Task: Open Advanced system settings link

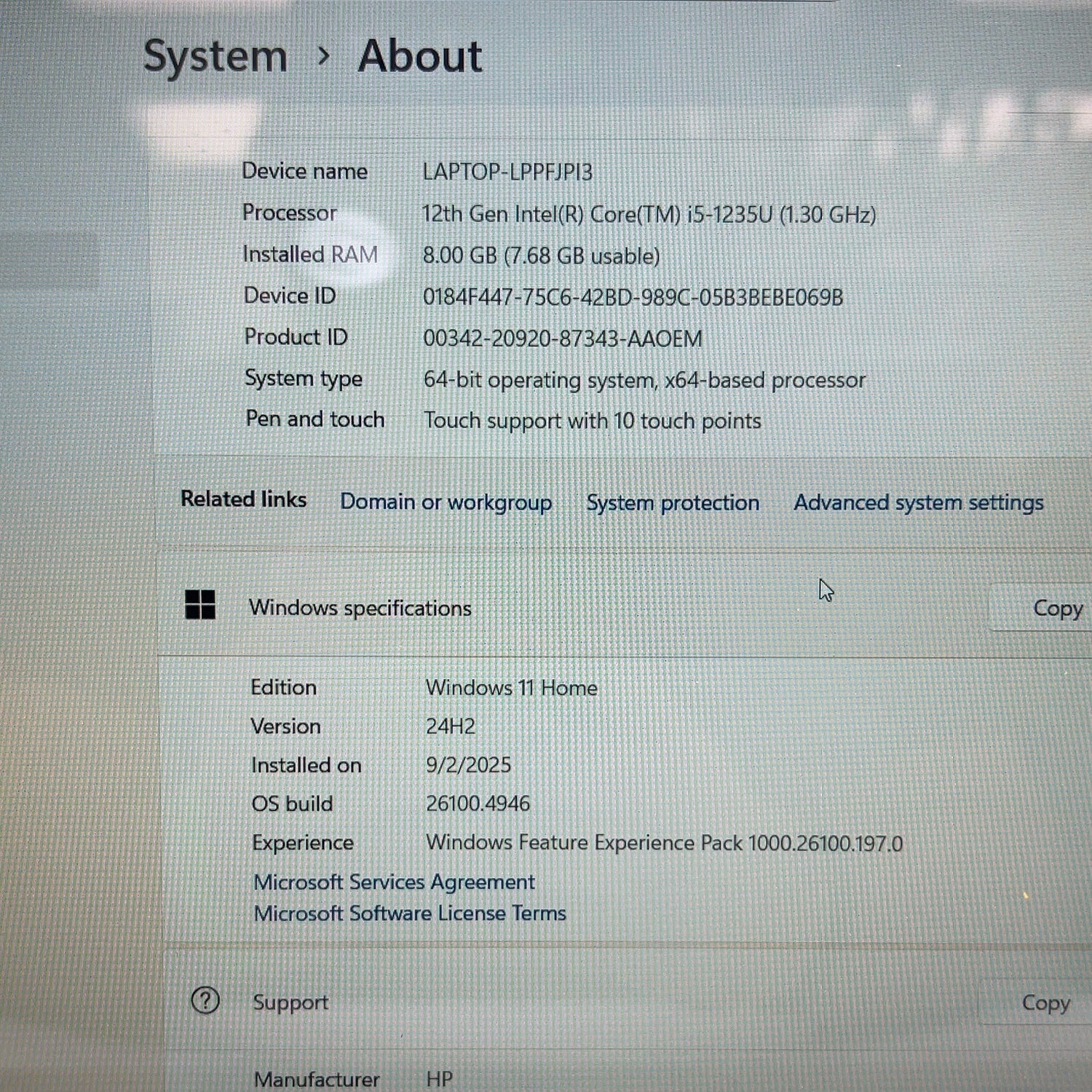Action: point(918,502)
